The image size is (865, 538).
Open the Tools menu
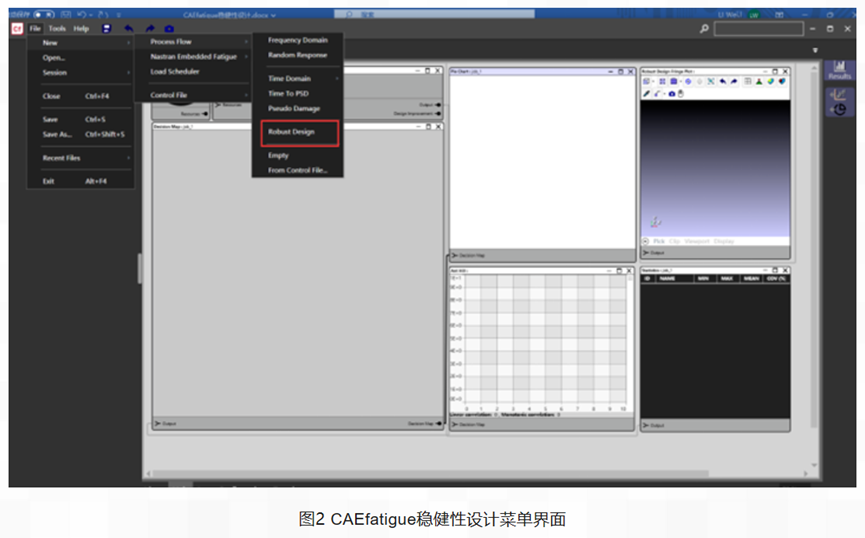point(57,28)
